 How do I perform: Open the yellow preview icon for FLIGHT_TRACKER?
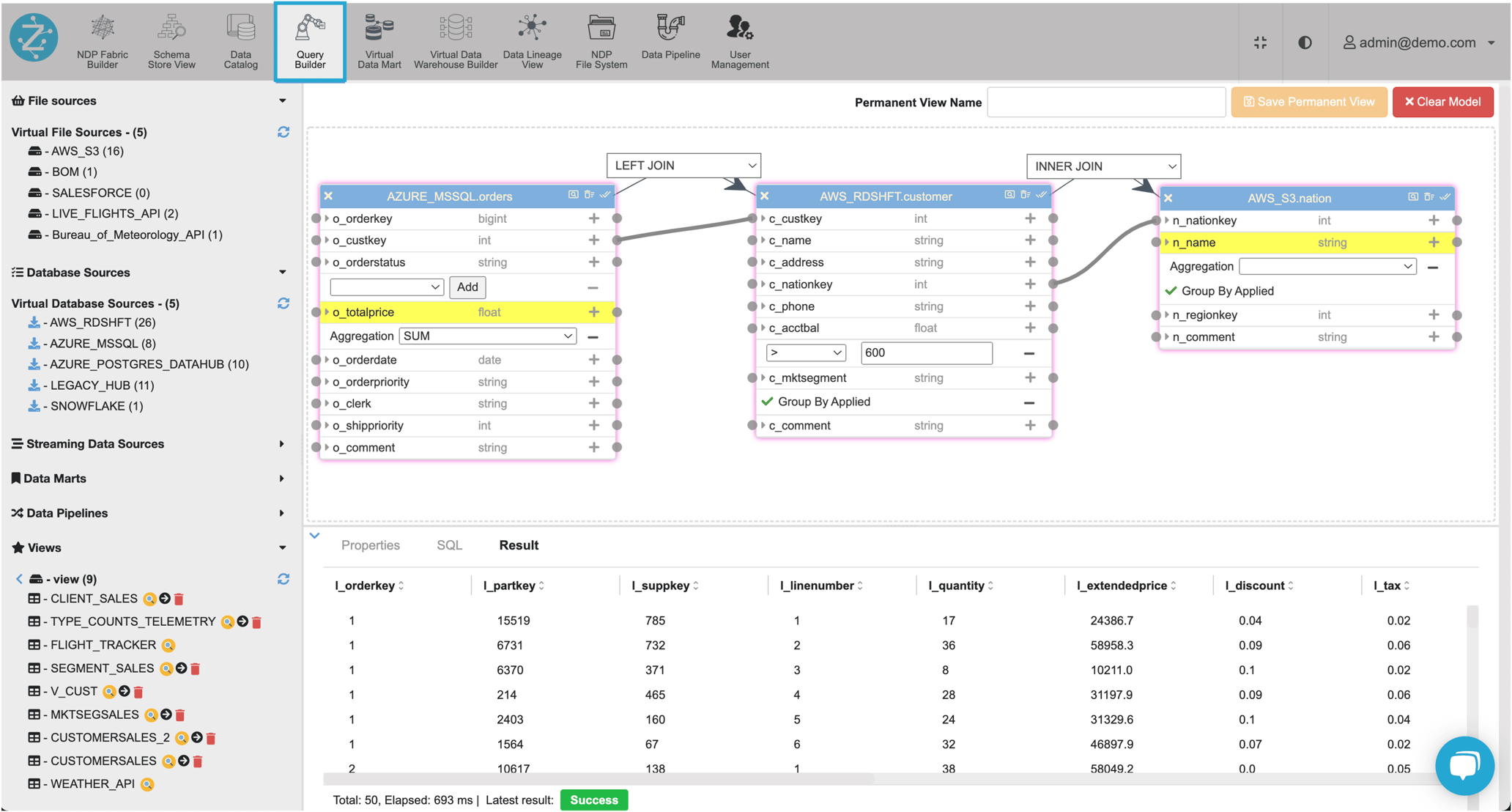168,645
